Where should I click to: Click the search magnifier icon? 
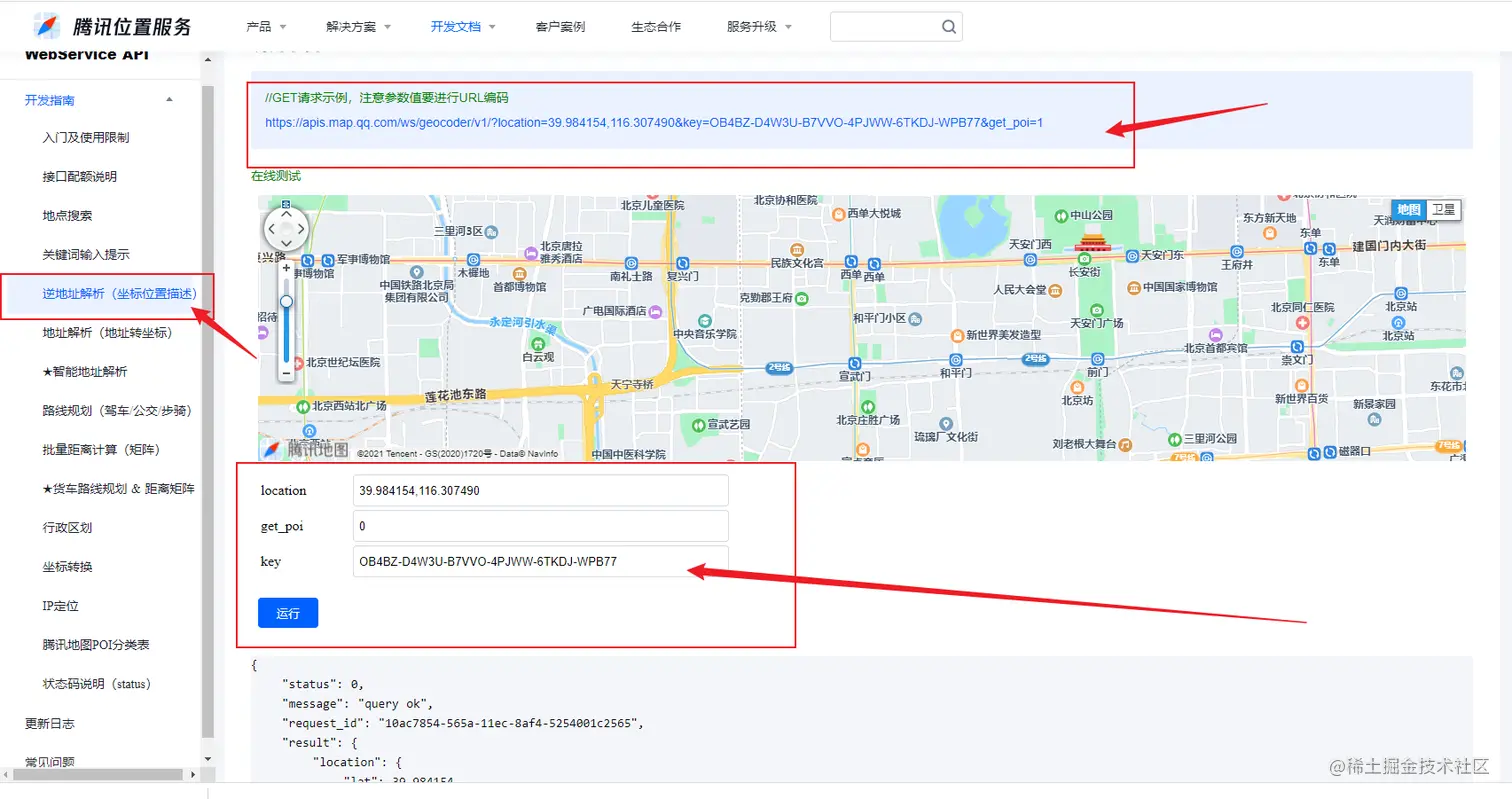click(x=949, y=27)
